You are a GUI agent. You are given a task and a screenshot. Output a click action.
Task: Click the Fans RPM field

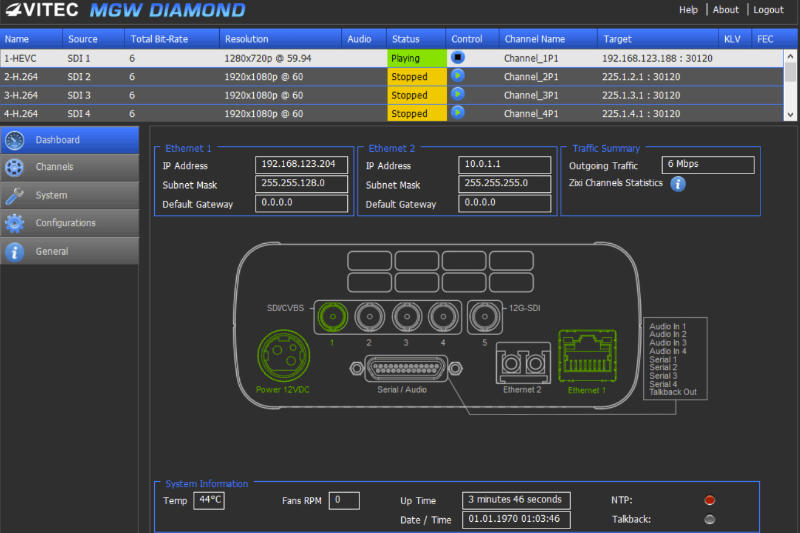344,500
